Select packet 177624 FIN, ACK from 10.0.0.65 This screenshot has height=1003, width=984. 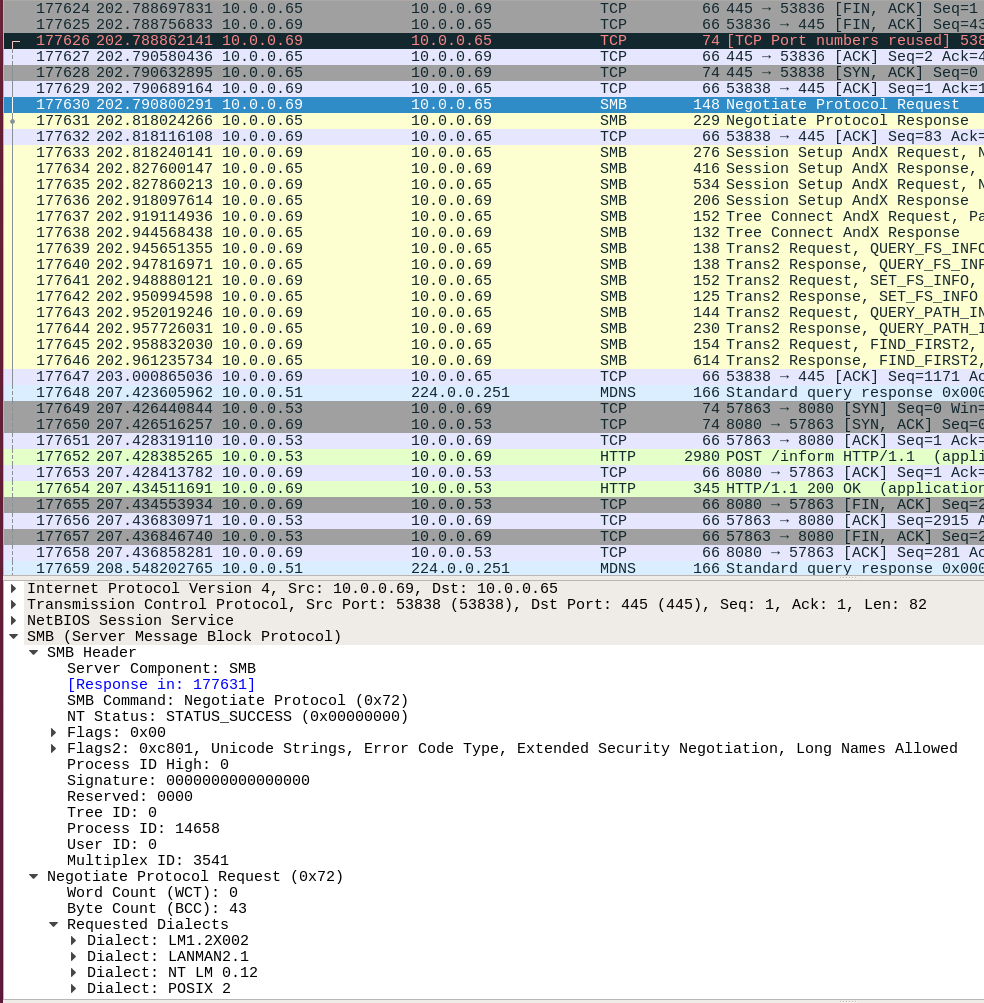(494, 8)
